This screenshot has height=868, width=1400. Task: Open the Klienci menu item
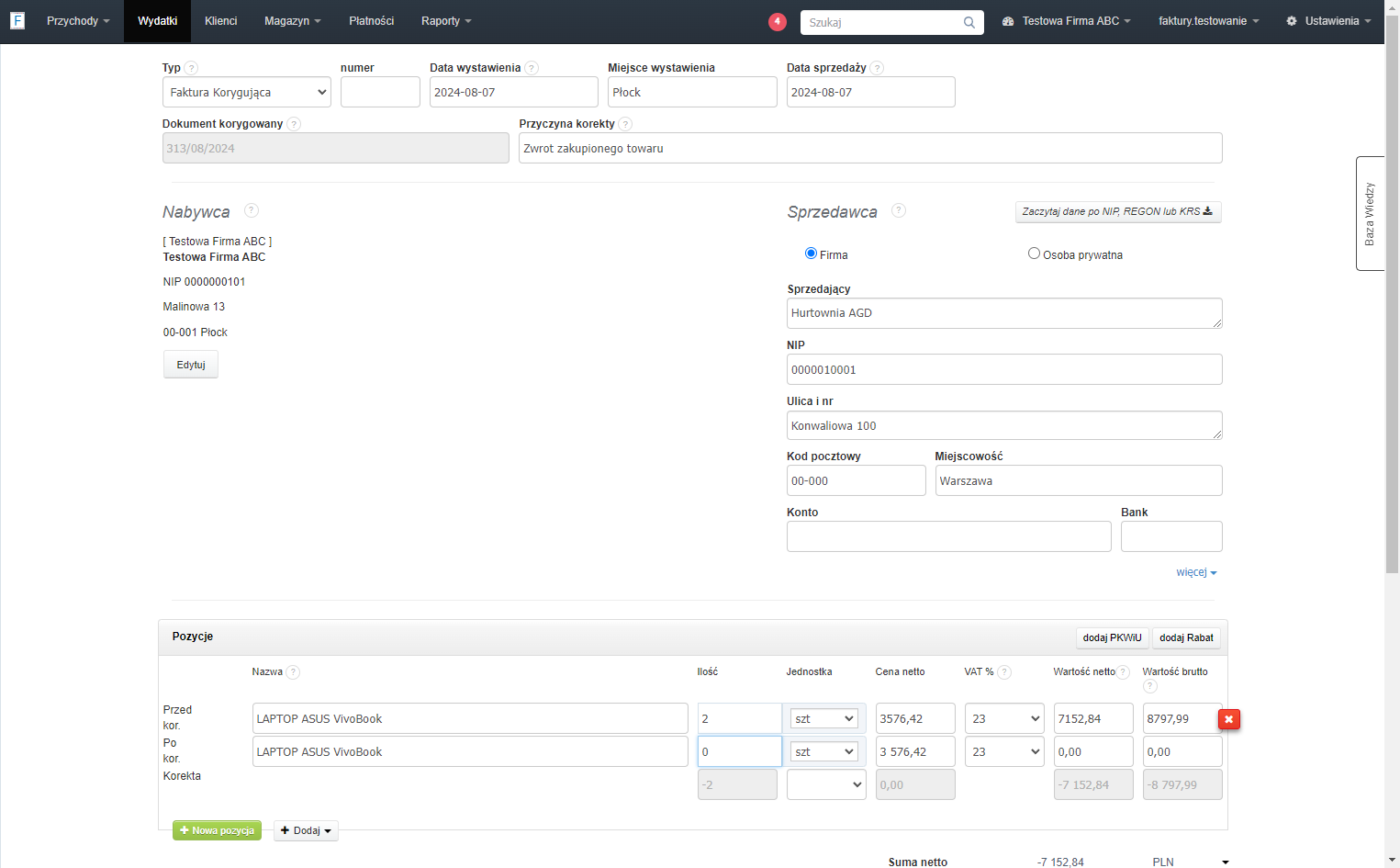[220, 21]
